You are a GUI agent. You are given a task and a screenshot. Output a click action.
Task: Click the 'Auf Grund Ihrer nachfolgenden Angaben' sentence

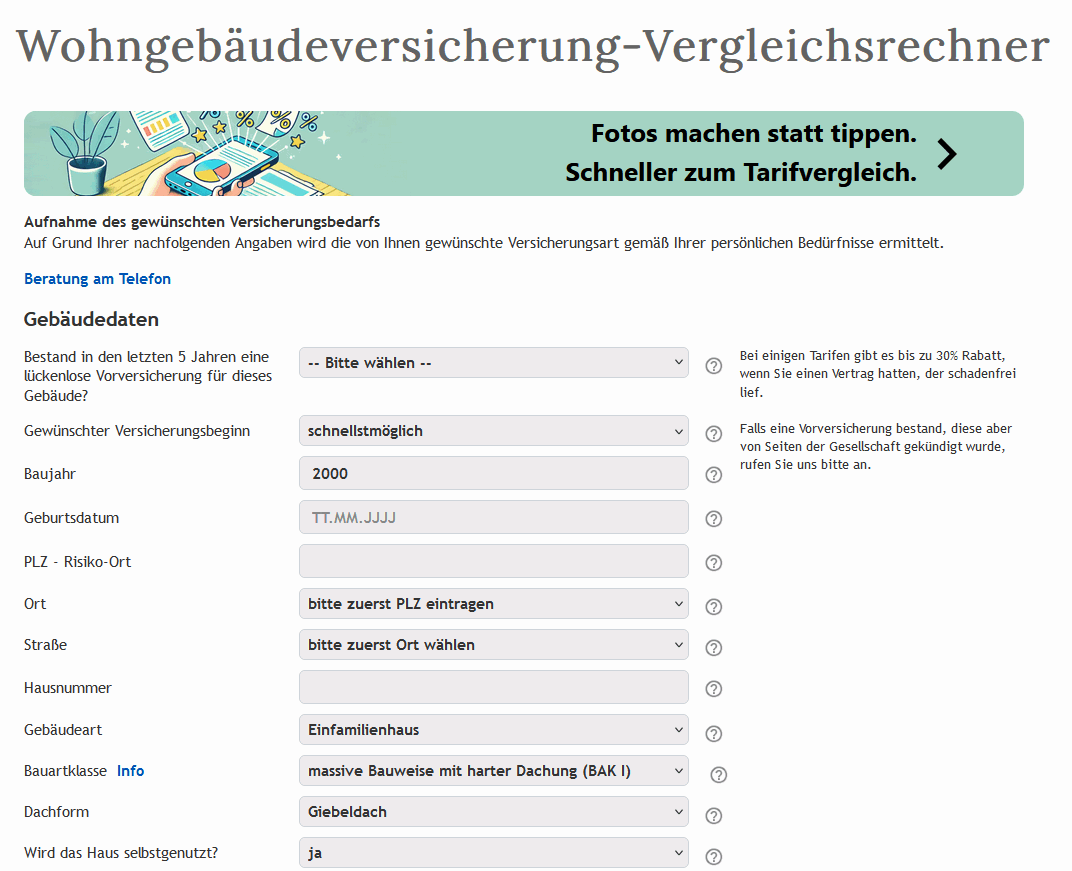[x=483, y=243]
